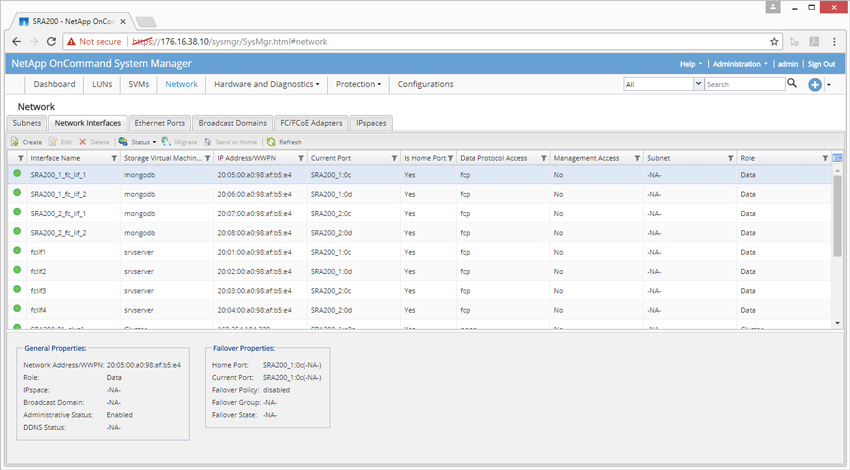Filter the Subnet column

pyautogui.click(x=731, y=158)
